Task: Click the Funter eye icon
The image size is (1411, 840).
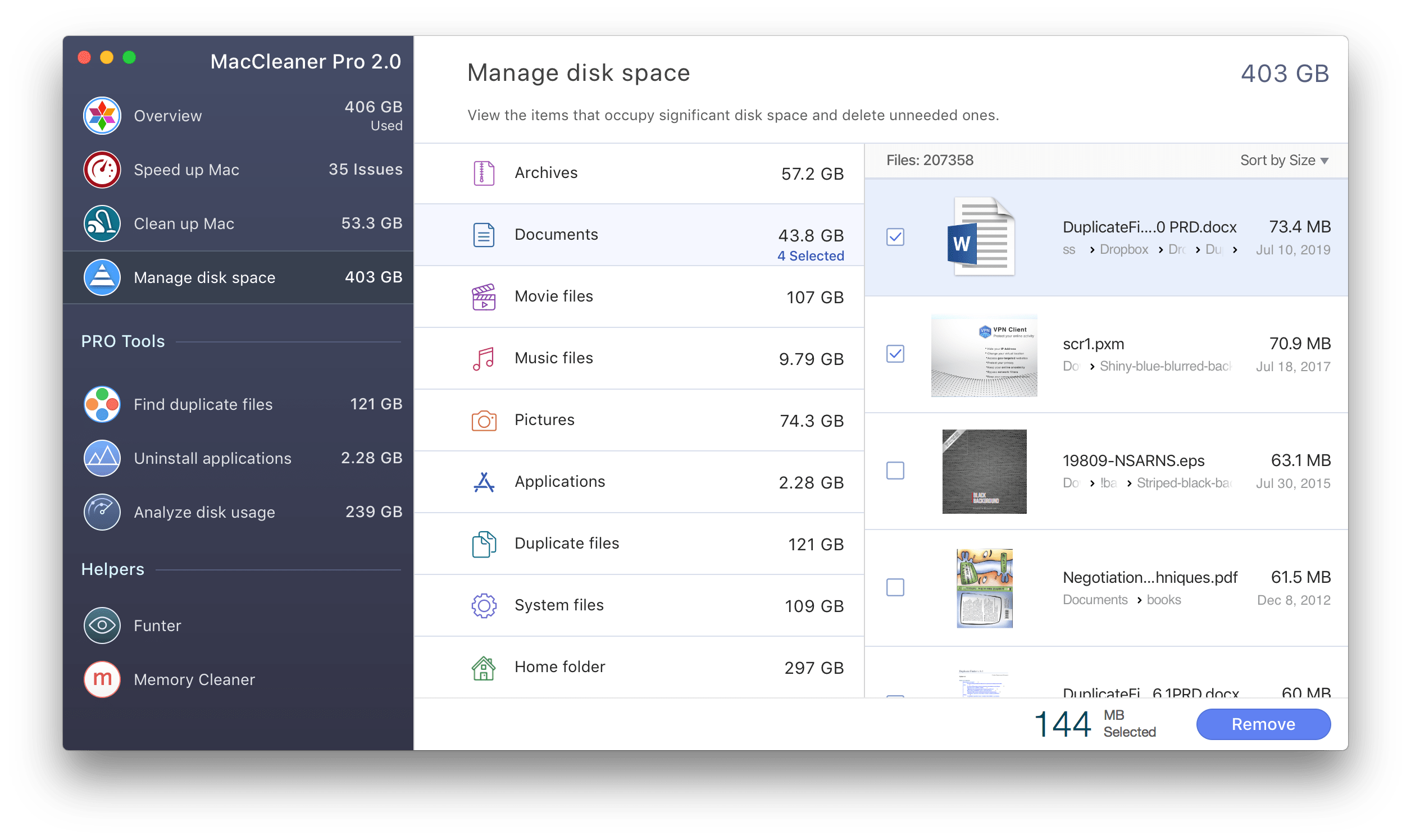Action: 102,626
